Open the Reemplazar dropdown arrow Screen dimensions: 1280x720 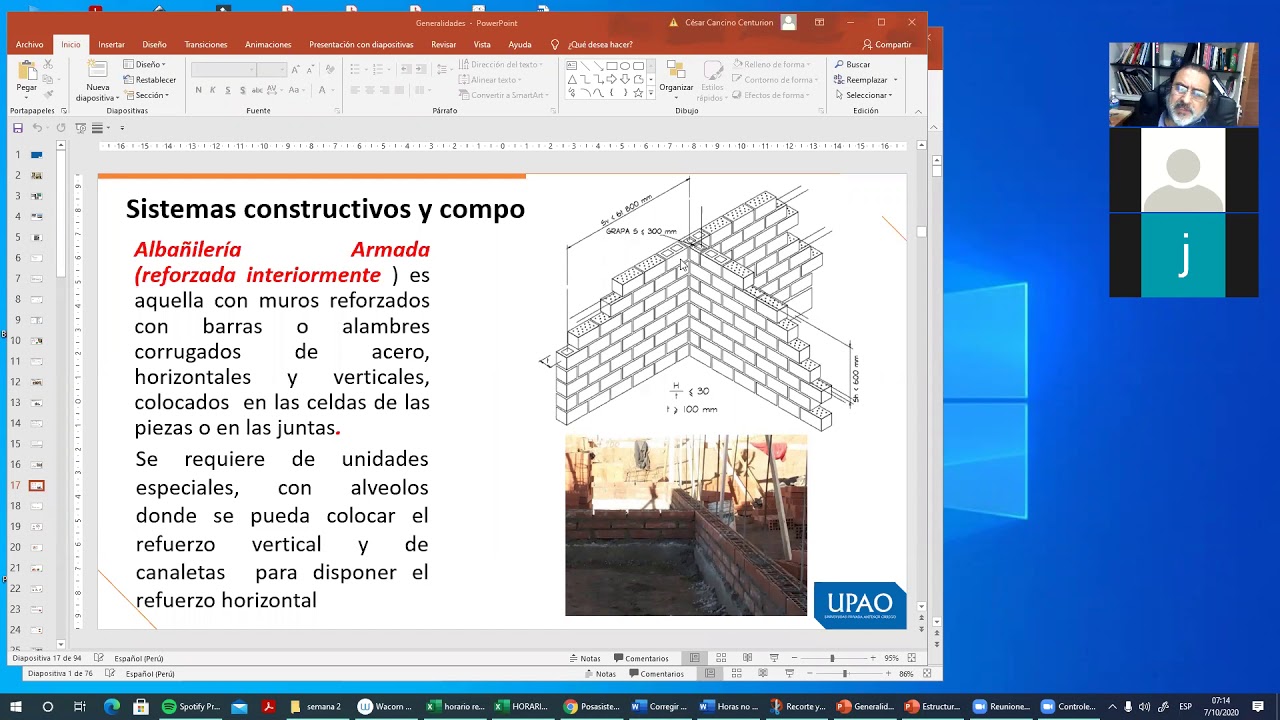pyautogui.click(x=895, y=80)
